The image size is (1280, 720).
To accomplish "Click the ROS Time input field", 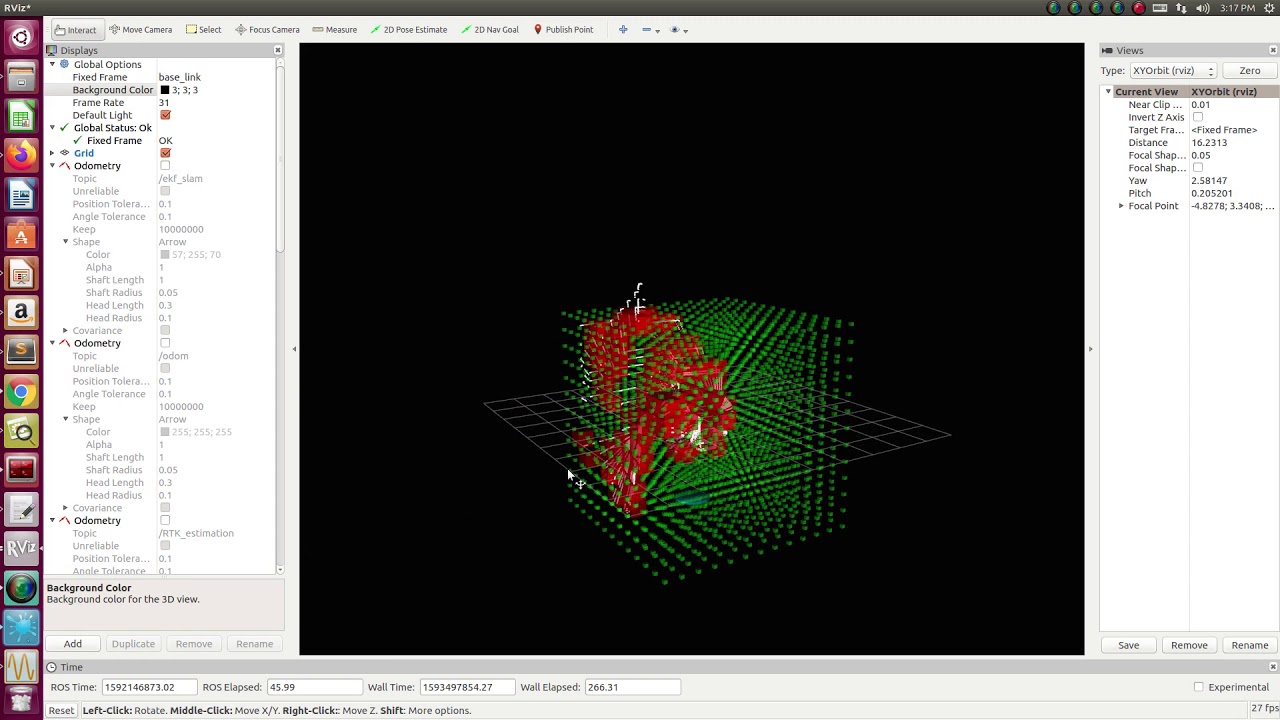I will [x=148, y=687].
